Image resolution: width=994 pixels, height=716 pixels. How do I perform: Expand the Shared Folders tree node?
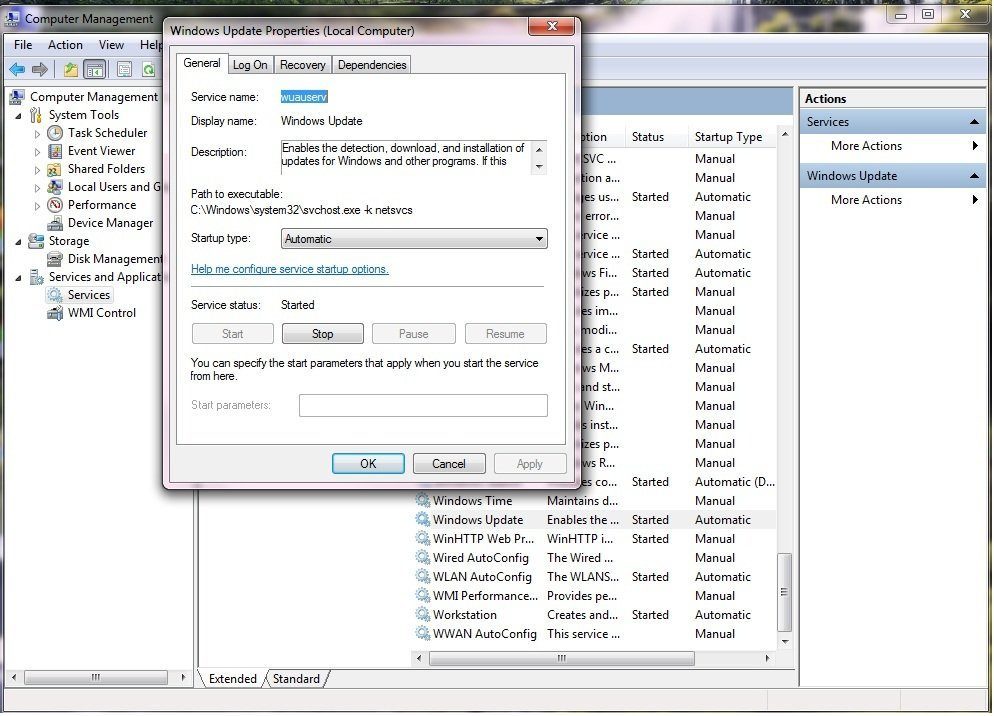pyautogui.click(x=37, y=170)
